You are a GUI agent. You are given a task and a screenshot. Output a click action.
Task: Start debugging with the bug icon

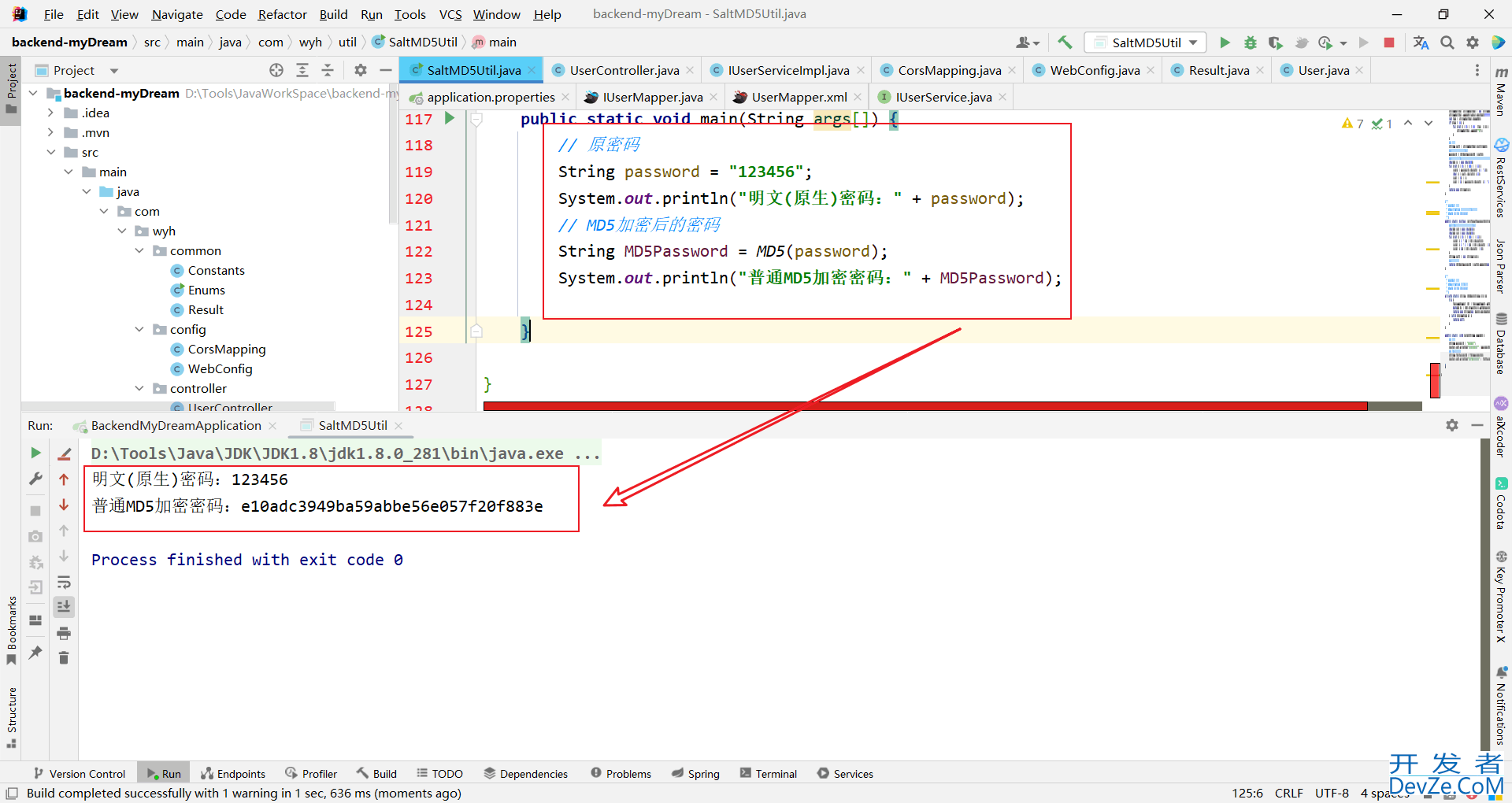(1250, 43)
